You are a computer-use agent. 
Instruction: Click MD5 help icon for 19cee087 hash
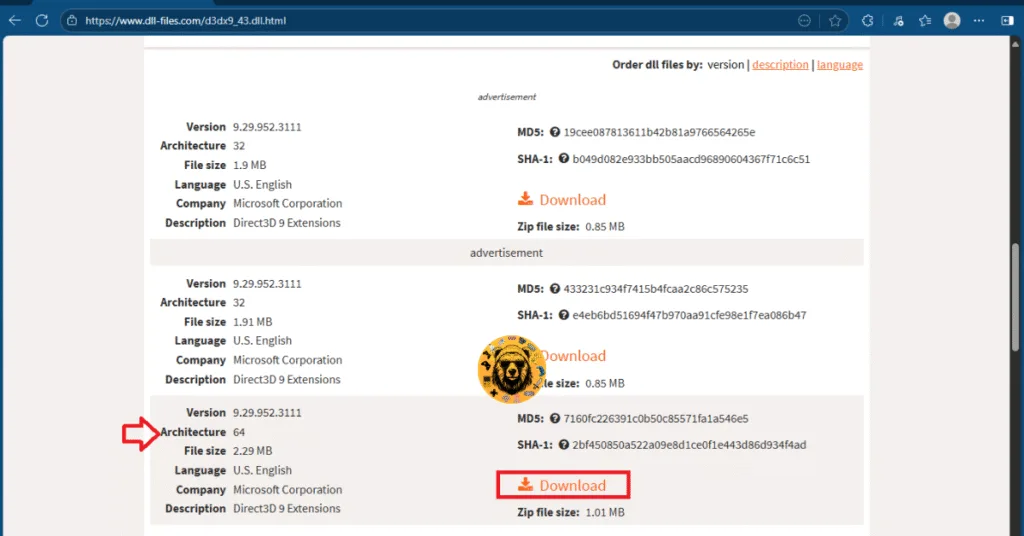pos(554,132)
